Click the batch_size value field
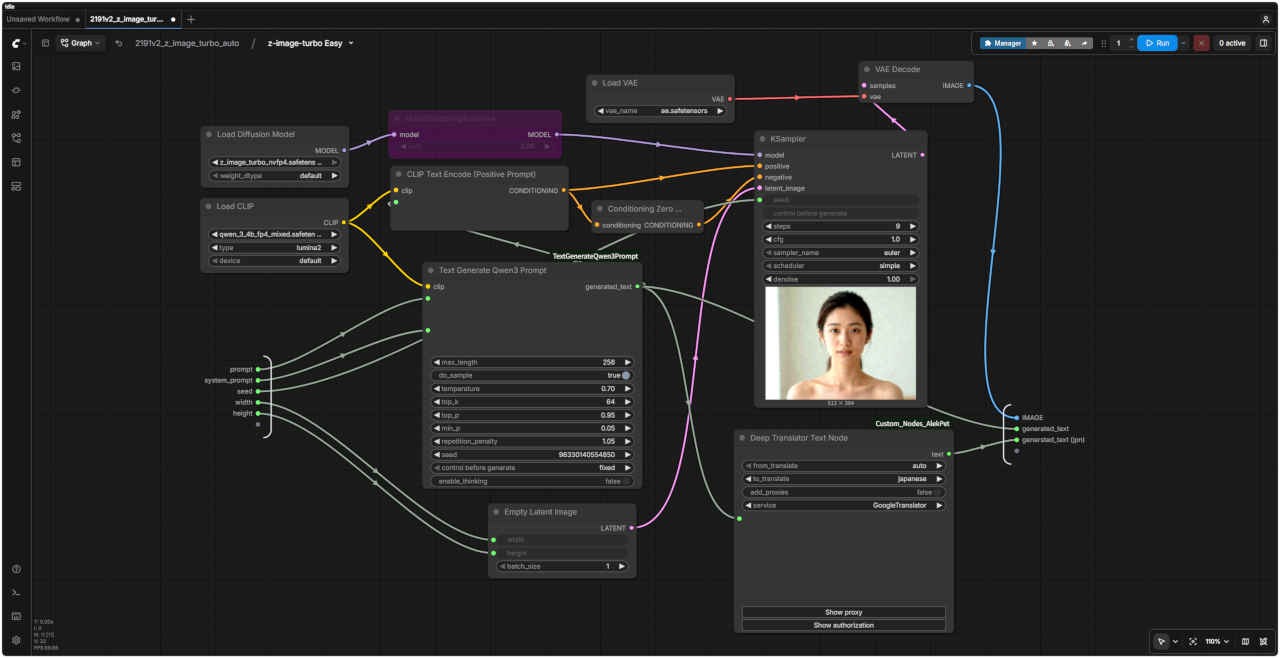This screenshot has width=1280, height=658. click(x=562, y=566)
